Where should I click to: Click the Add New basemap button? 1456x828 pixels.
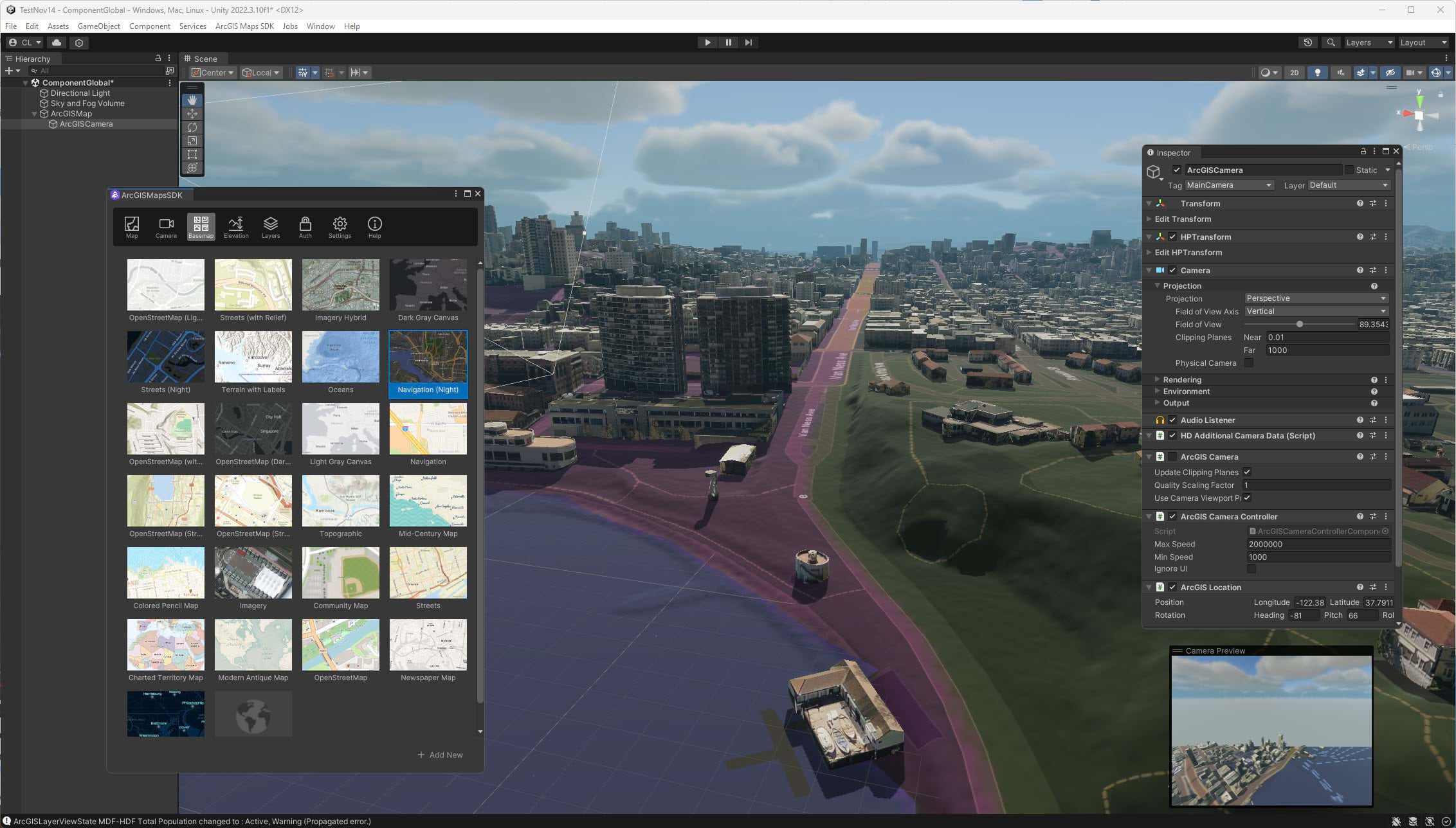coord(441,755)
